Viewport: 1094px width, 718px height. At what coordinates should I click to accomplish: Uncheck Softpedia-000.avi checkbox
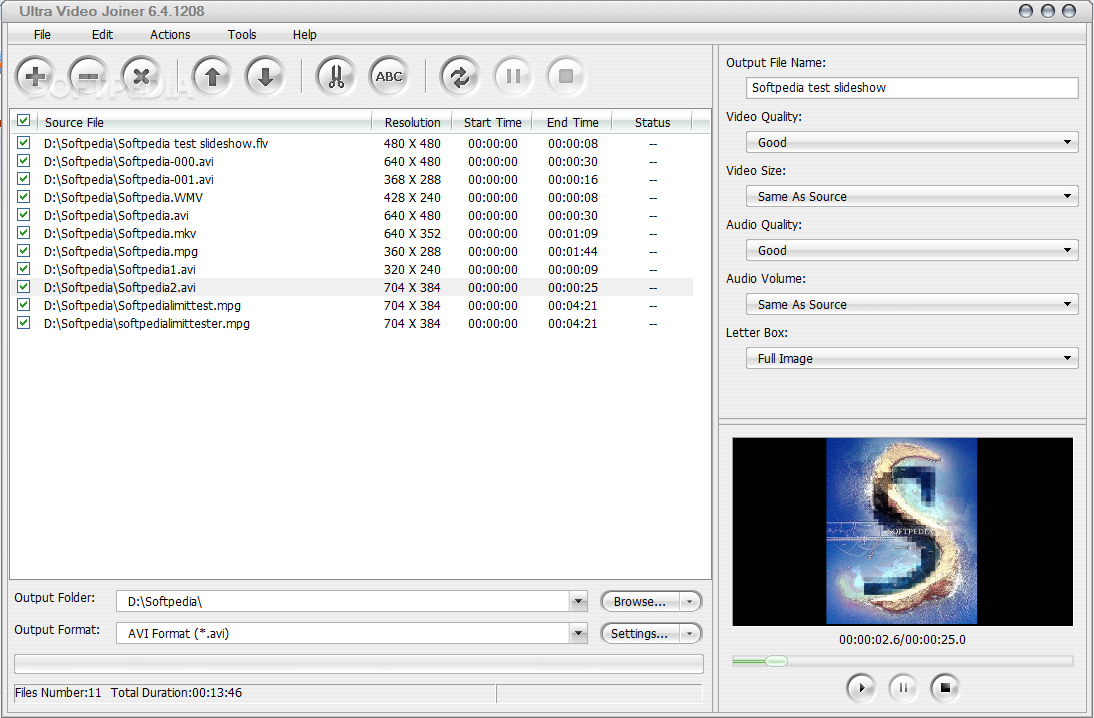[x=24, y=160]
